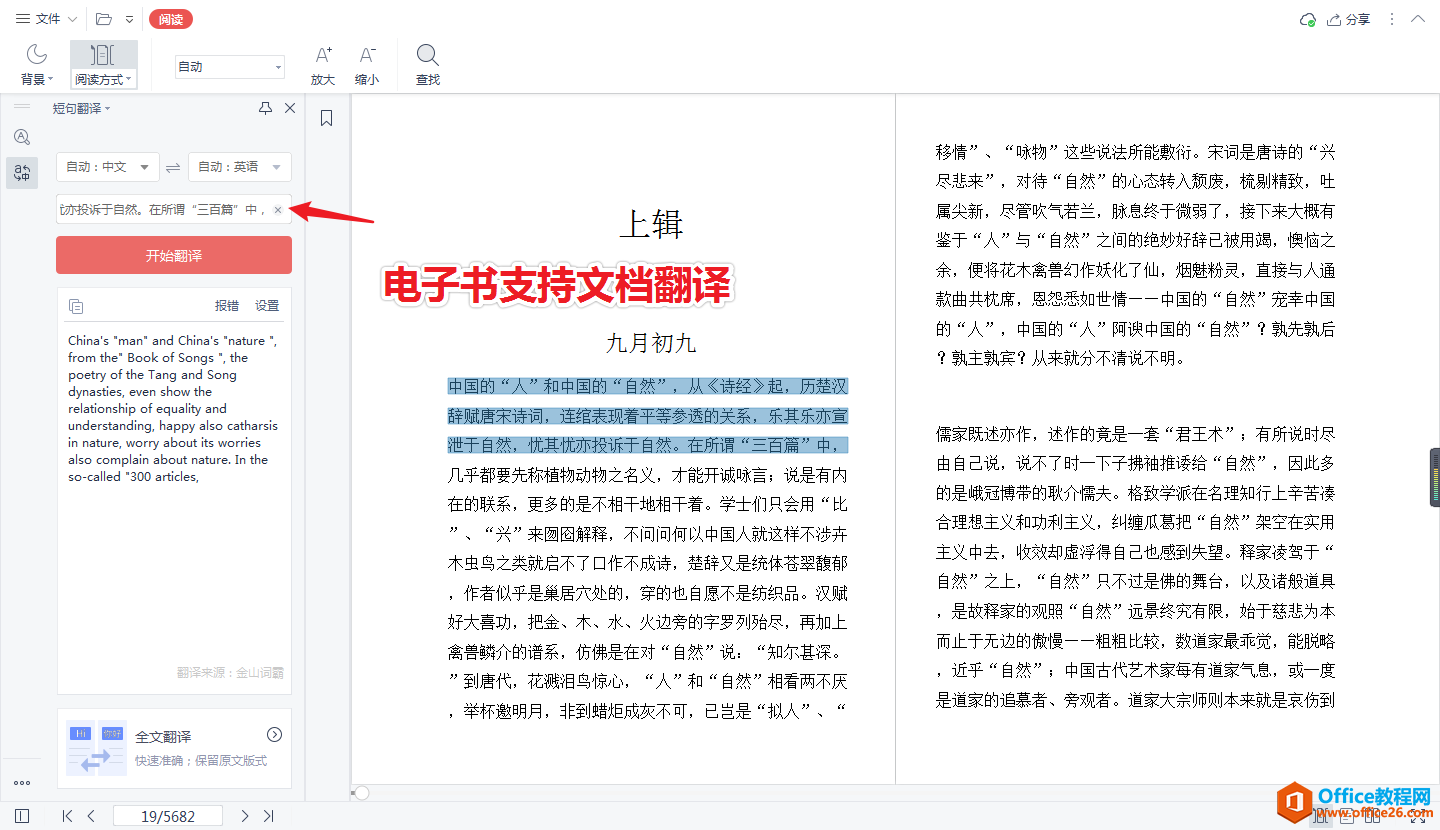Go to the first page
Image resolution: width=1440 pixels, height=830 pixels.
(x=67, y=816)
